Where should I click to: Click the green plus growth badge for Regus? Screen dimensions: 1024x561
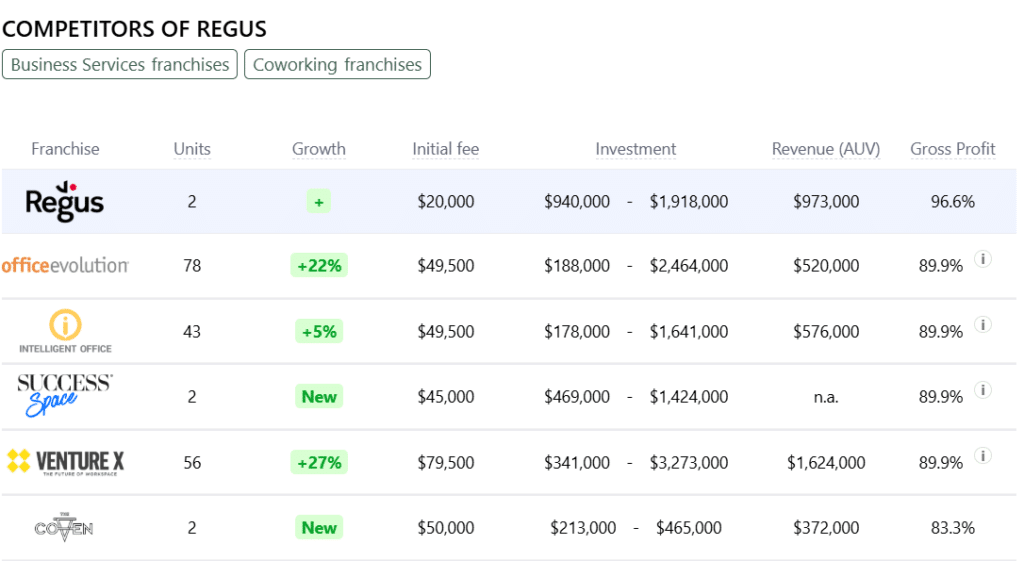[319, 202]
